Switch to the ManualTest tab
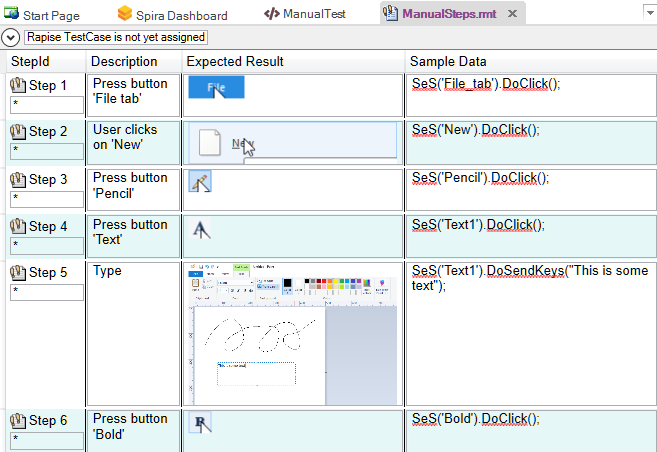This screenshot has width=657, height=452. [x=309, y=15]
